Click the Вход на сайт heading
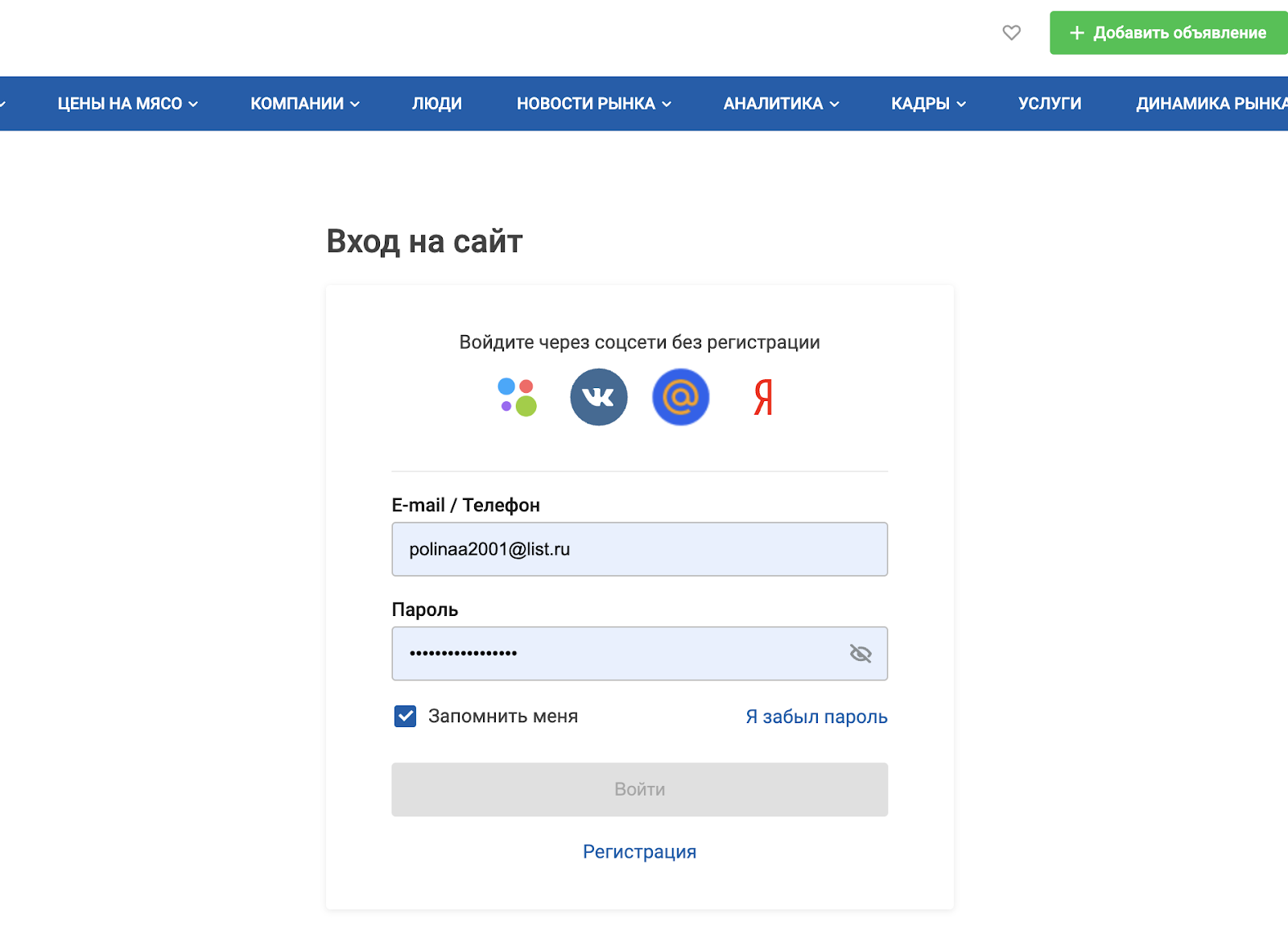 tap(425, 242)
